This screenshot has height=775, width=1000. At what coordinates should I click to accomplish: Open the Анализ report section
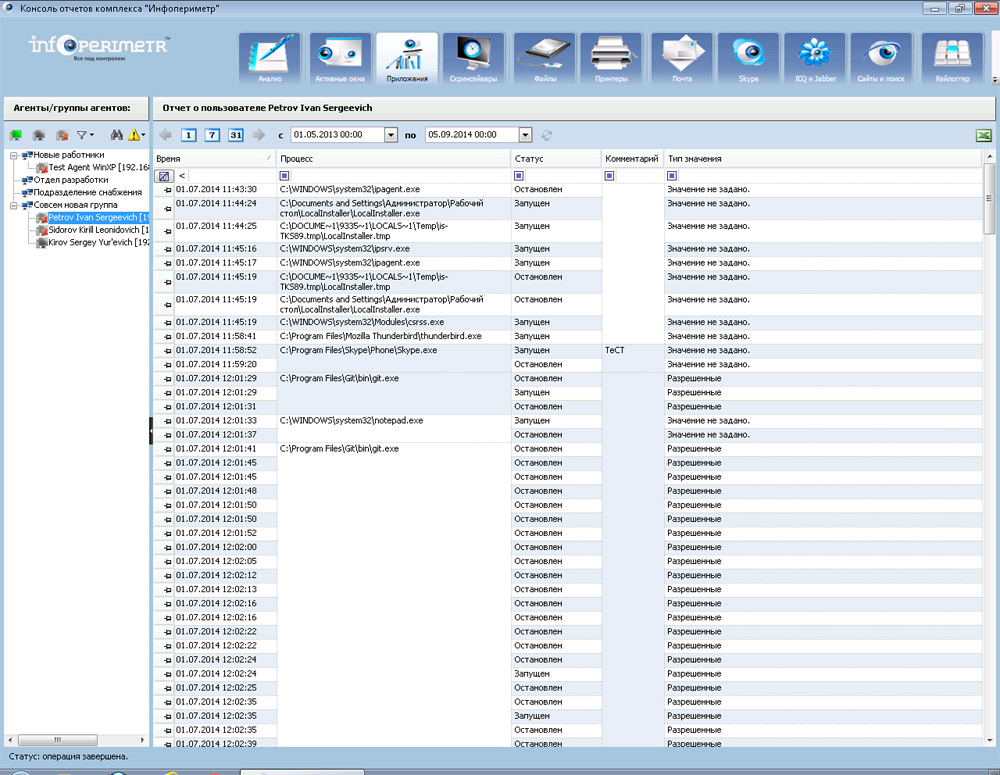click(270, 58)
